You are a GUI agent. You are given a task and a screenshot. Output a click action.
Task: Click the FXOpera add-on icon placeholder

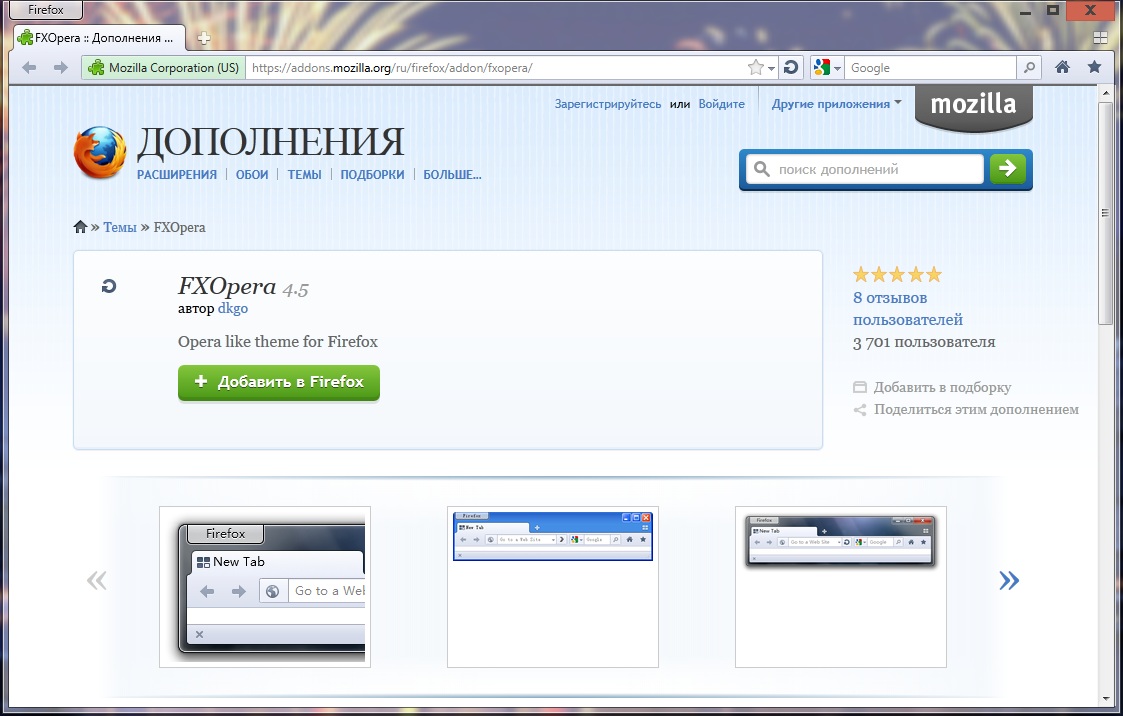(x=109, y=286)
